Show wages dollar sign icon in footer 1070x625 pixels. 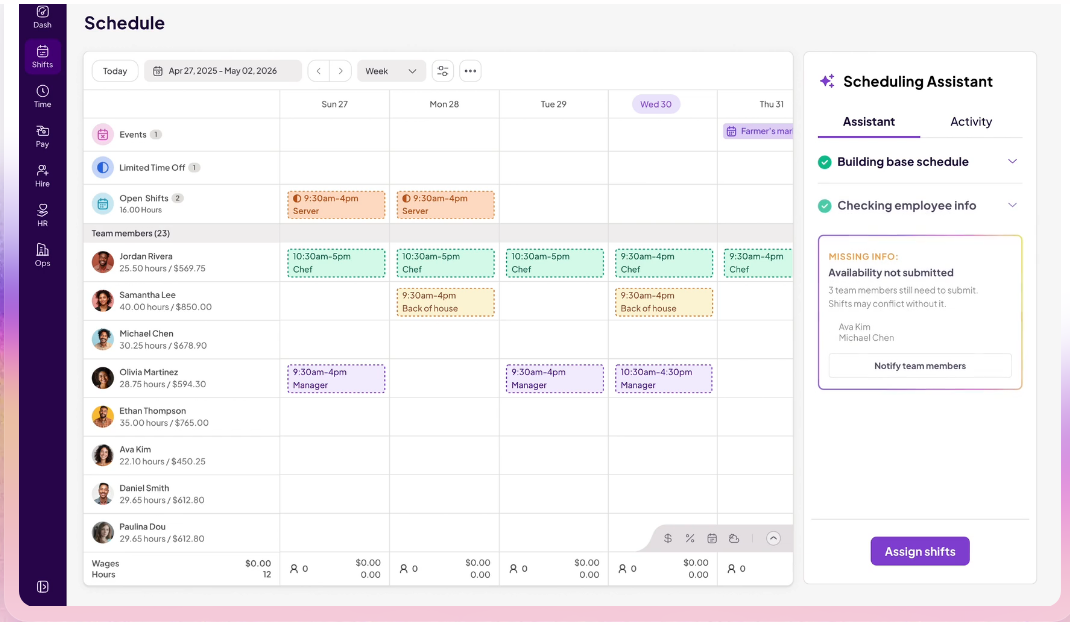click(668, 538)
